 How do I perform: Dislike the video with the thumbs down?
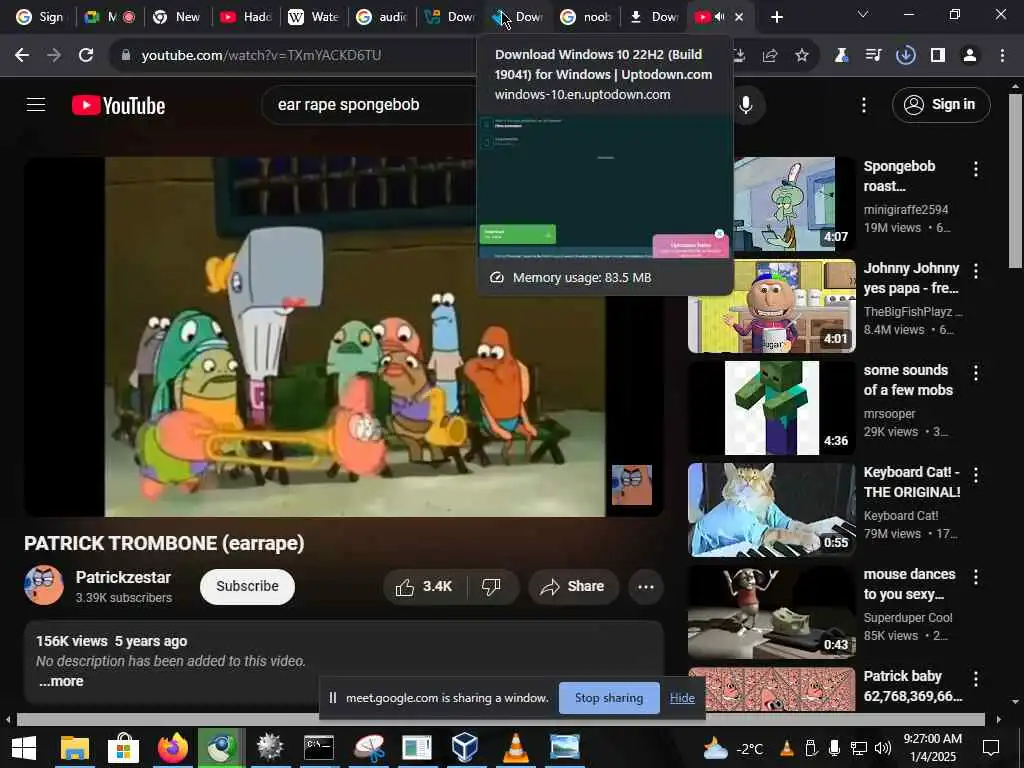coord(491,586)
